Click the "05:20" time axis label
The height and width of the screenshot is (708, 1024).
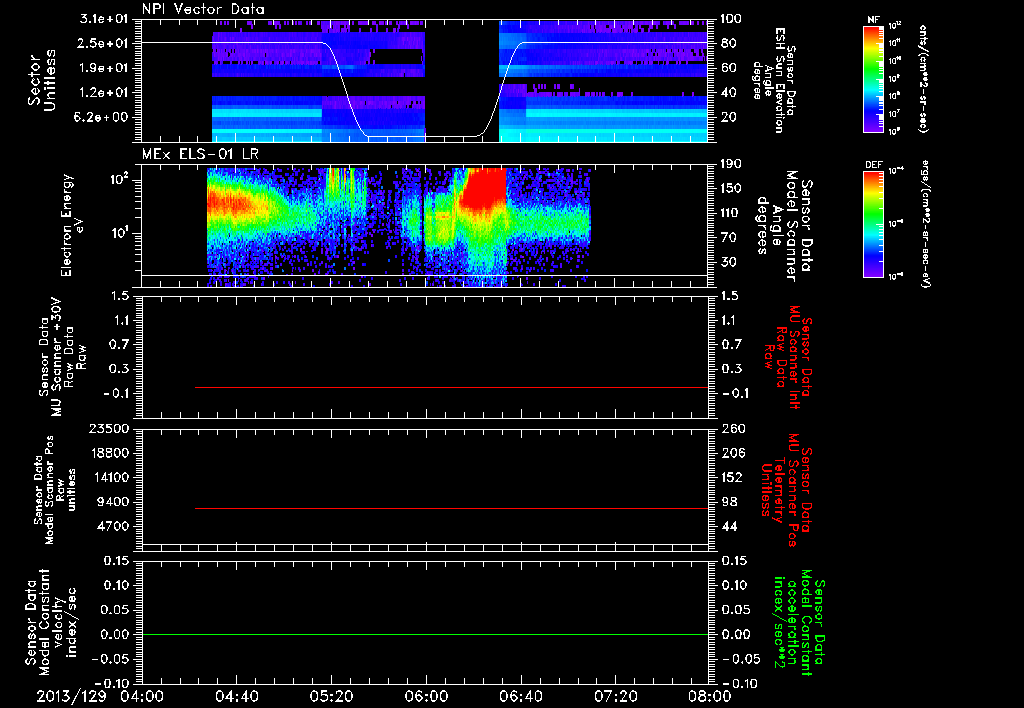click(331, 696)
